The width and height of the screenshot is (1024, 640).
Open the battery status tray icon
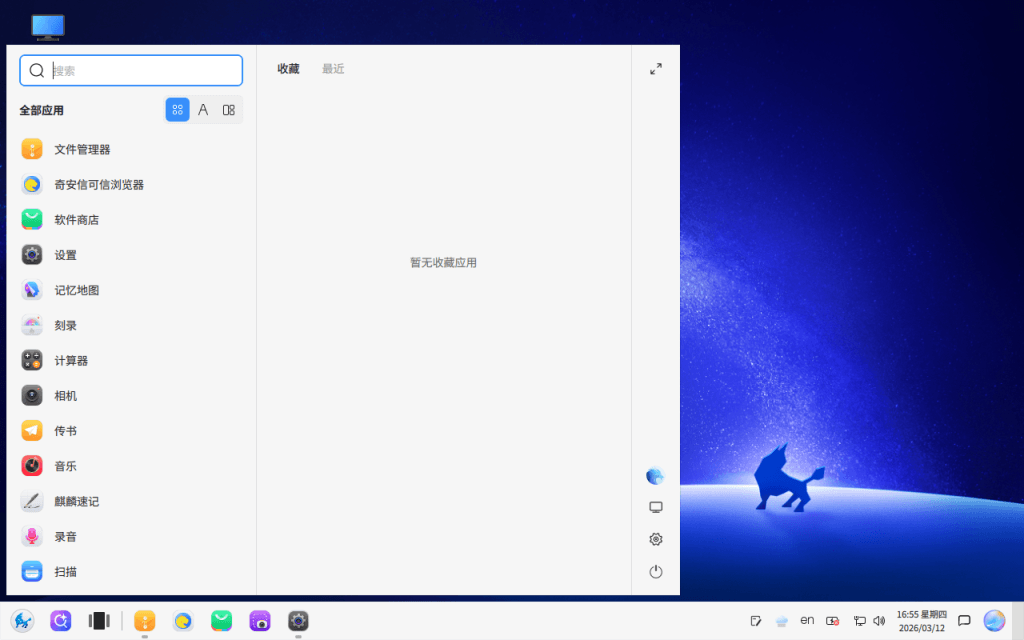(x=833, y=621)
